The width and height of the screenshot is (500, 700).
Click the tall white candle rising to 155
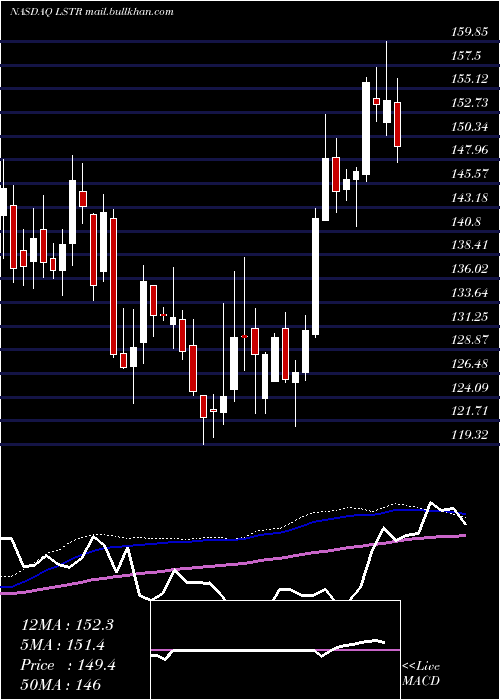click(x=366, y=129)
